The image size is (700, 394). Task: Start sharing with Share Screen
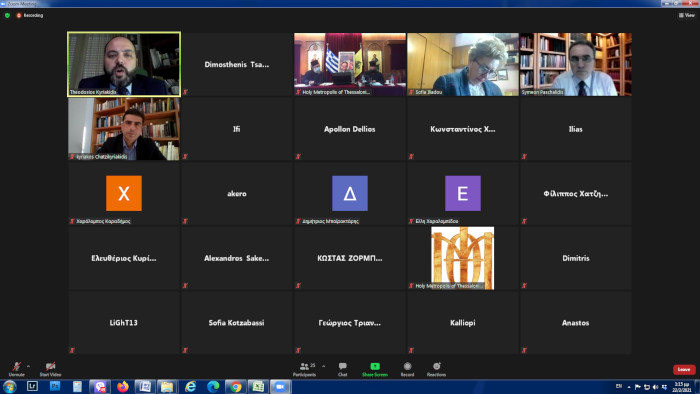click(375, 369)
